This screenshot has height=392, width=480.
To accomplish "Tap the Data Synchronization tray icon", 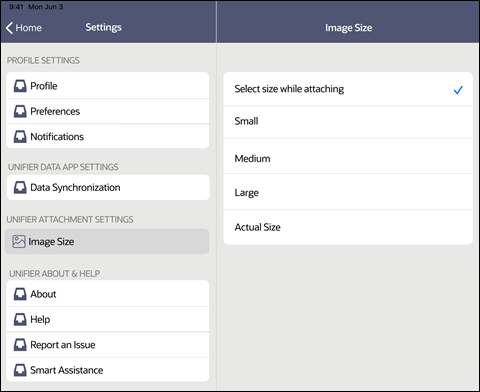I will click(20, 187).
